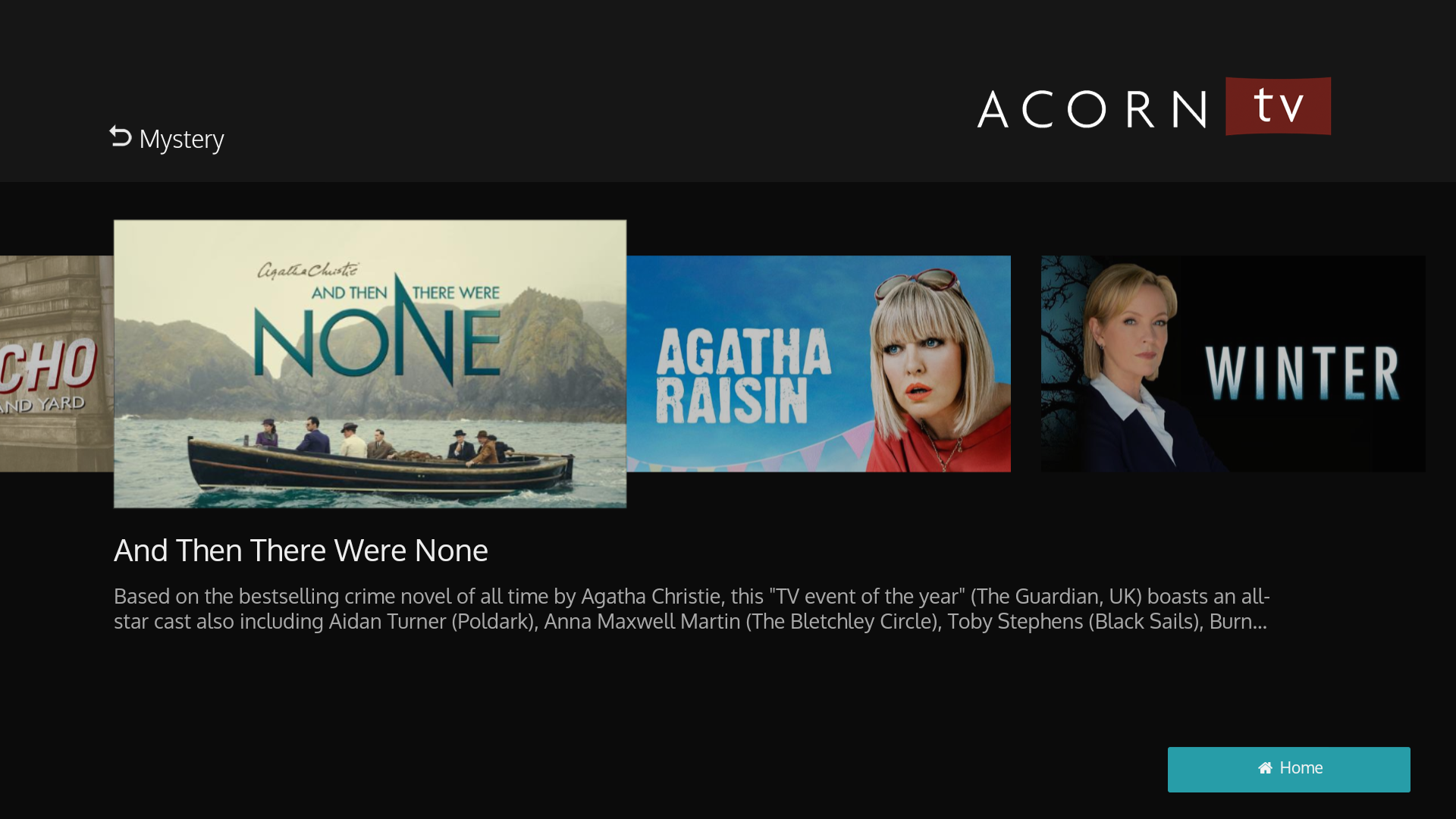Click the house icon in Home button
Image resolution: width=1456 pixels, height=819 pixels.
pos(1265,768)
